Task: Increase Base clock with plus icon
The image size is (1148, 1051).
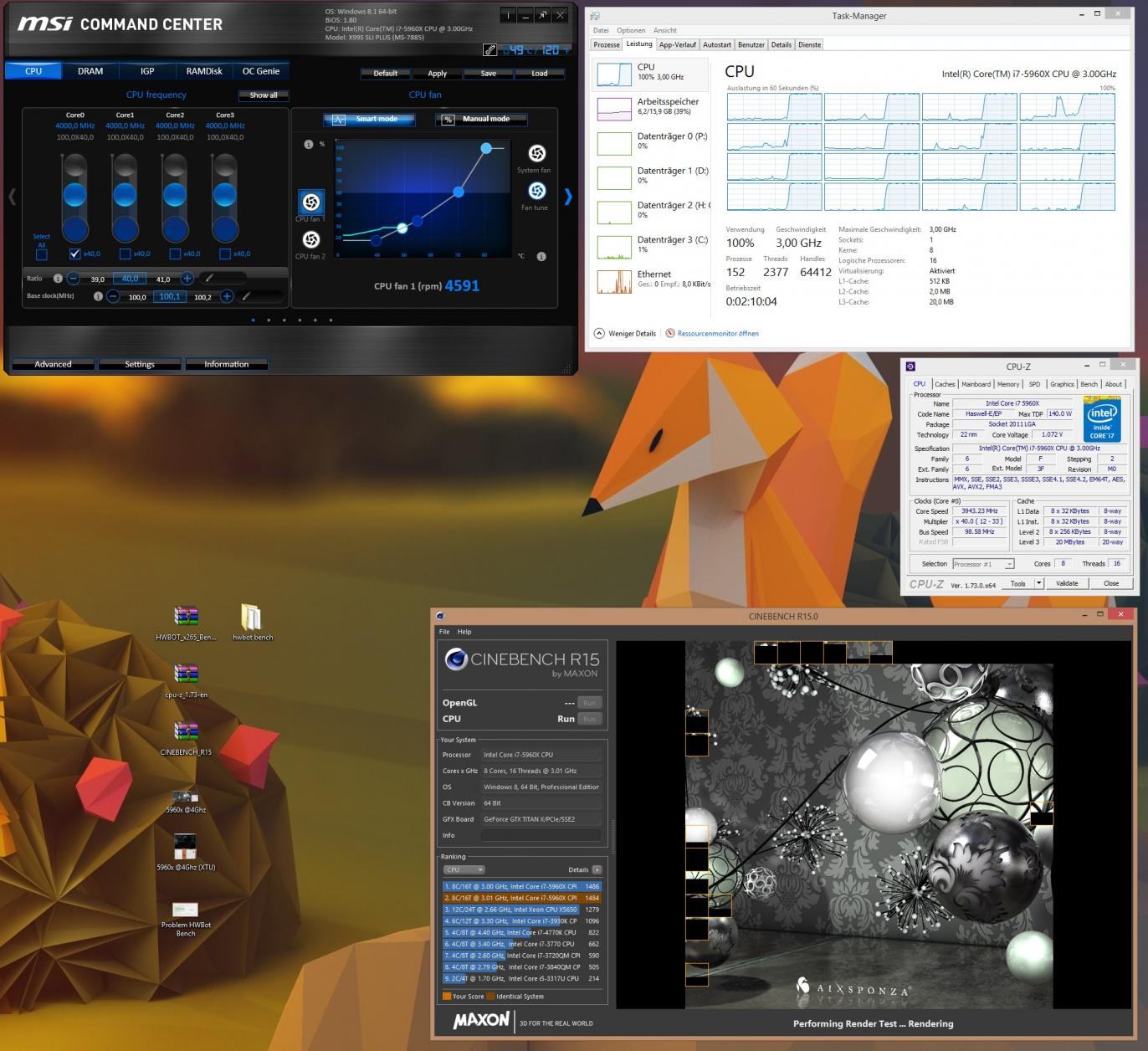Action: [227, 296]
